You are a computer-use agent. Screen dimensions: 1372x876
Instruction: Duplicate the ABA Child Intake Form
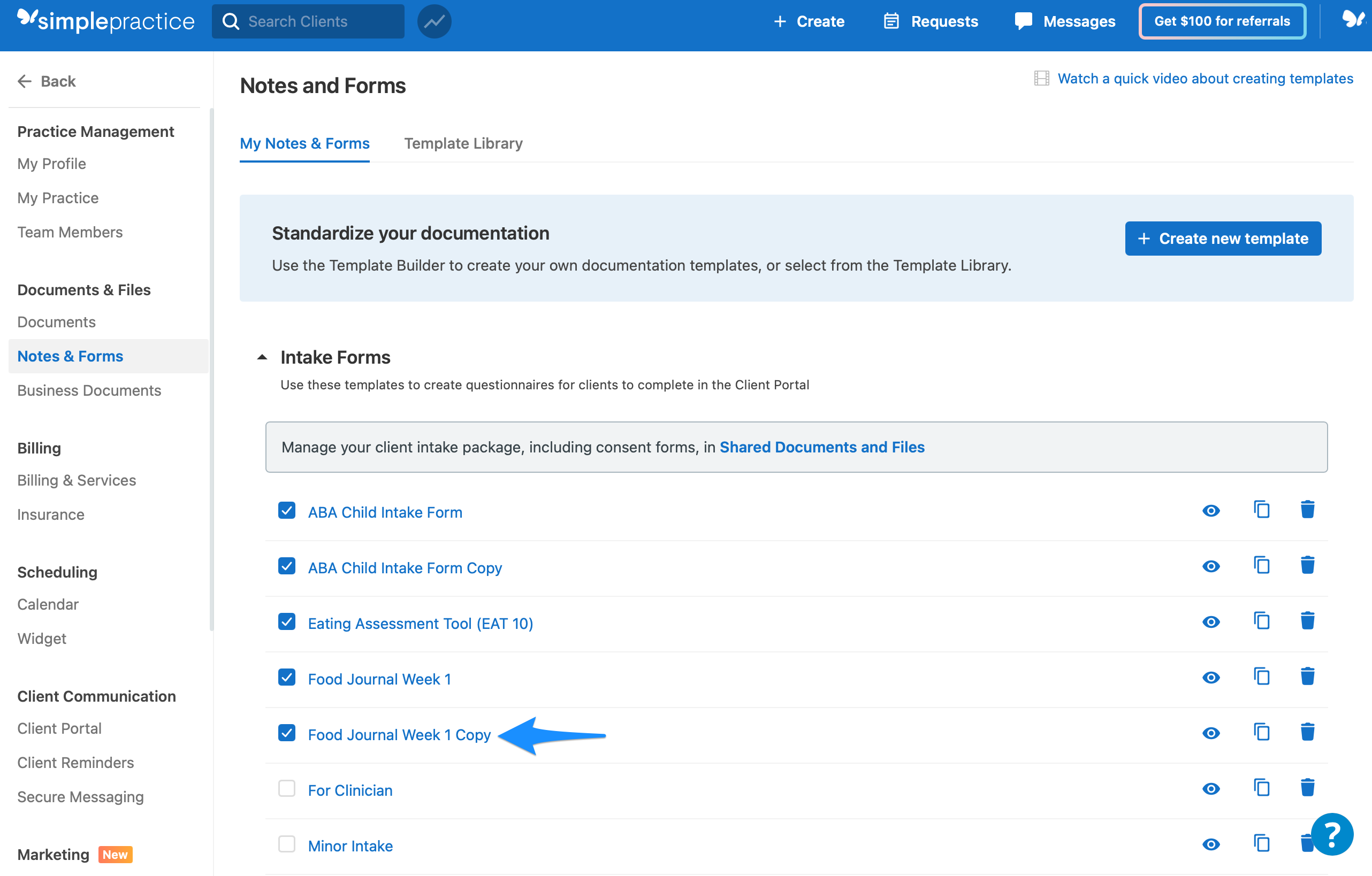tap(1261, 509)
